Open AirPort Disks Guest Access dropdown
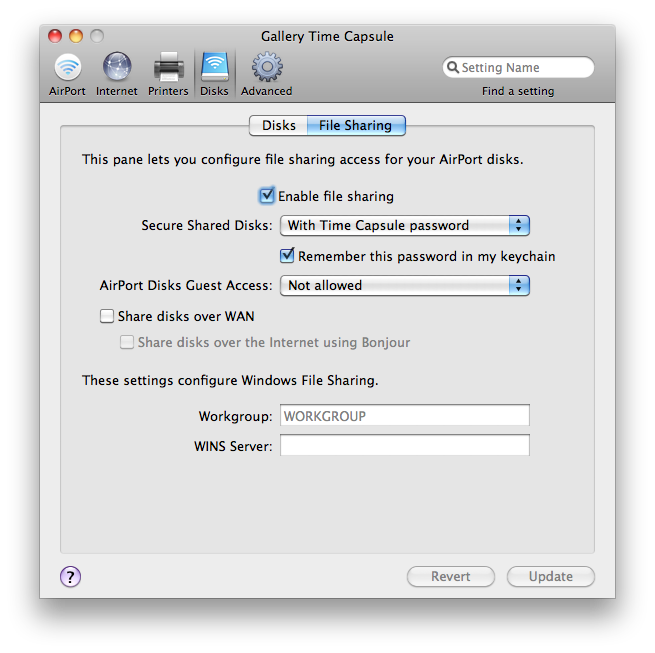The width and height of the screenshot is (655, 653). (405, 285)
